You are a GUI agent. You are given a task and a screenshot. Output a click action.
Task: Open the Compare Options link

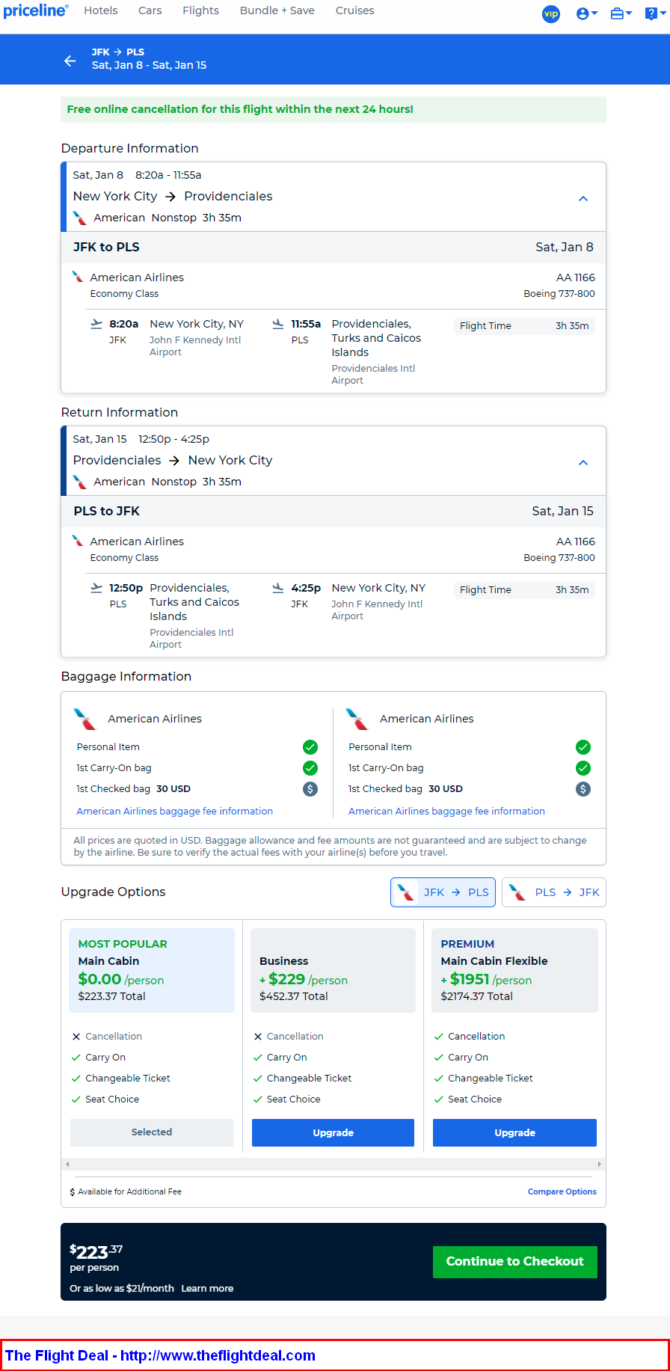click(562, 1192)
